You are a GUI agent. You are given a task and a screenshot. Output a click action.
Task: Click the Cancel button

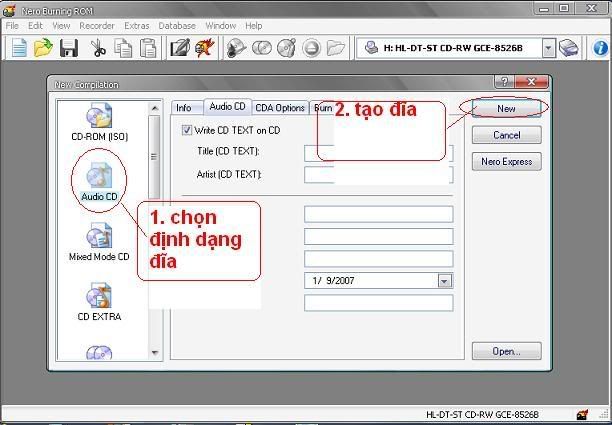pyautogui.click(x=507, y=135)
